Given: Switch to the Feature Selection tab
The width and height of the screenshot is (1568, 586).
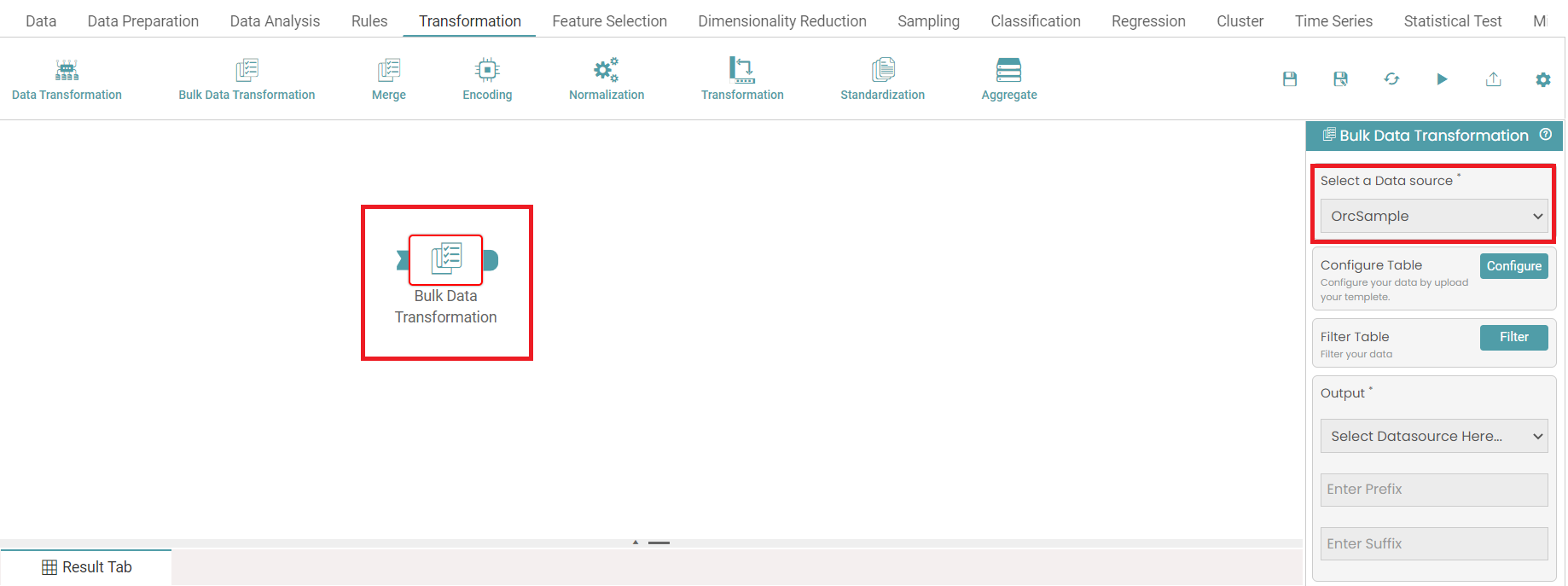Looking at the screenshot, I should tap(609, 21).
